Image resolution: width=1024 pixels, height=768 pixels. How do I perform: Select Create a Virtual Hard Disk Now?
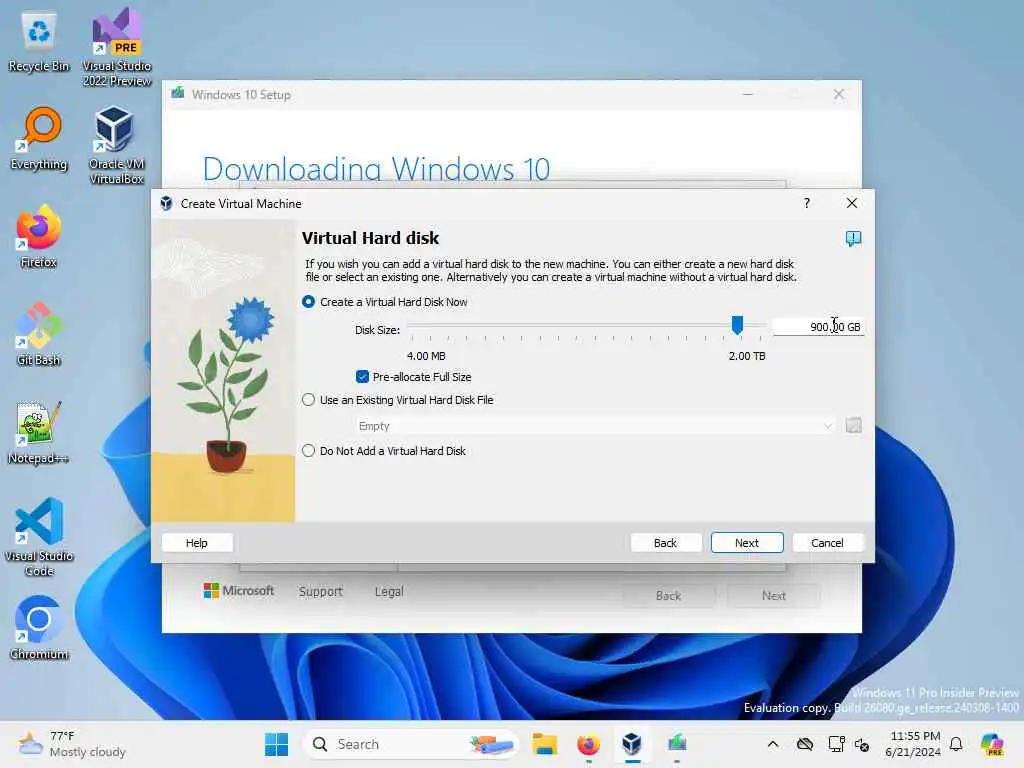point(385,302)
